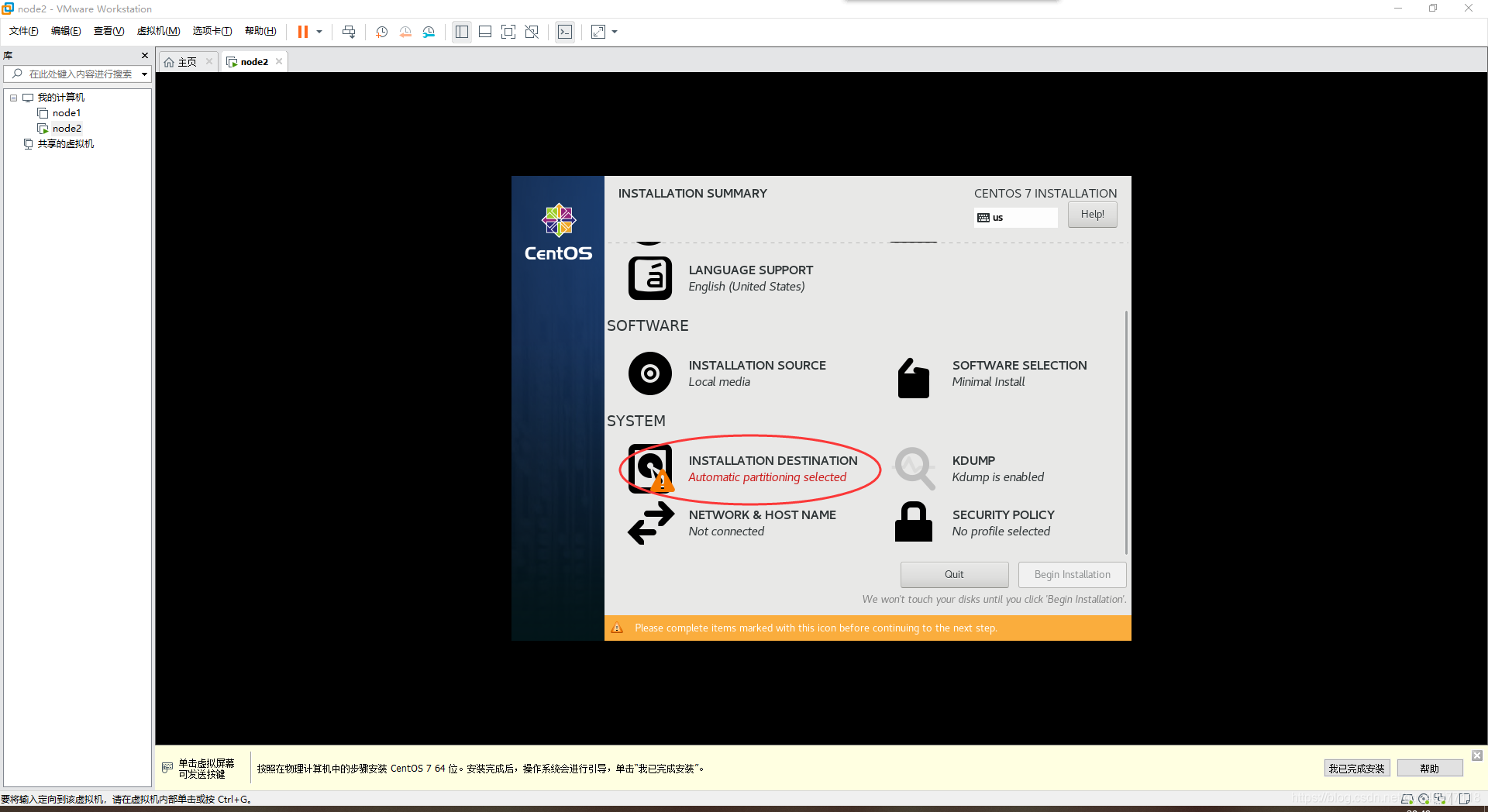Open the 帮助(H) menu
The height and width of the screenshot is (812, 1488).
(x=260, y=31)
